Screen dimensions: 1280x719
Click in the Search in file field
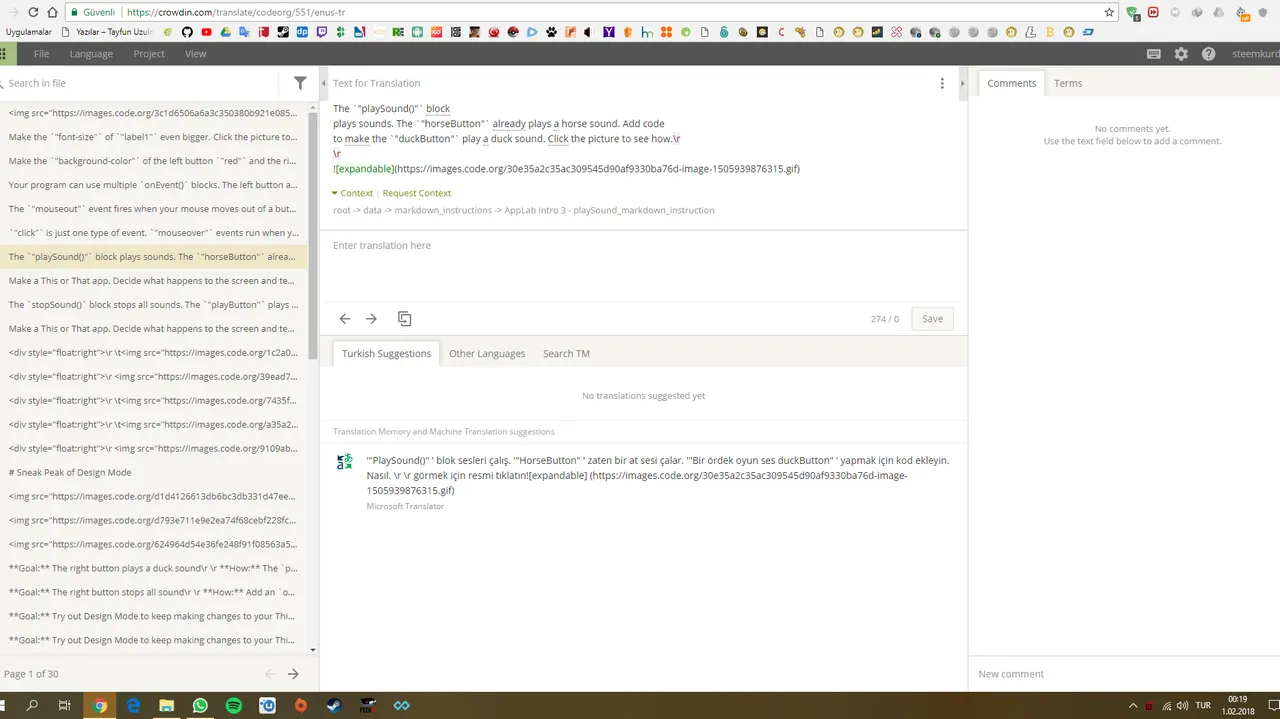click(140, 83)
